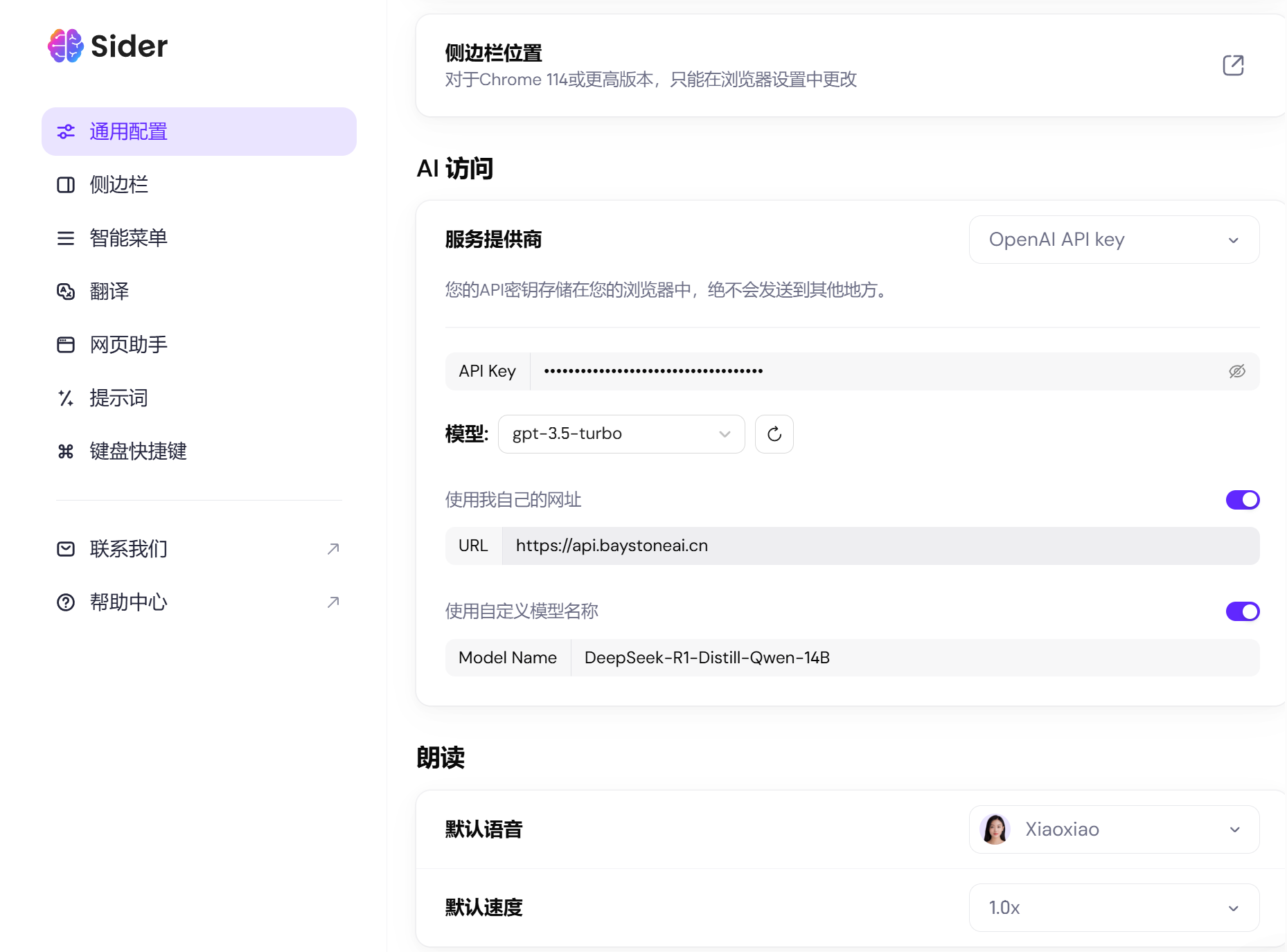Click the URL field label
Image resolution: width=1287 pixels, height=952 pixels.
473,546
